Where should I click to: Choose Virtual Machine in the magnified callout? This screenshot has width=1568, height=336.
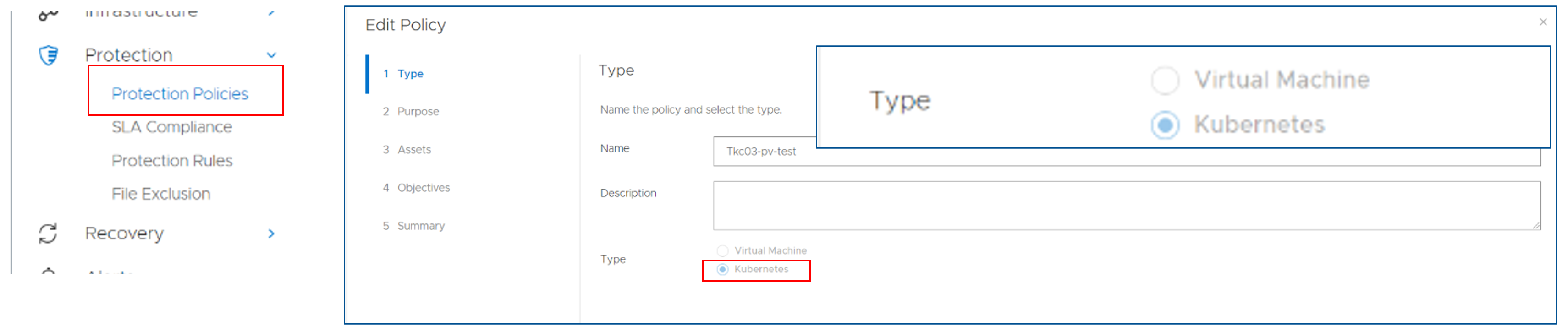[x=1165, y=80]
